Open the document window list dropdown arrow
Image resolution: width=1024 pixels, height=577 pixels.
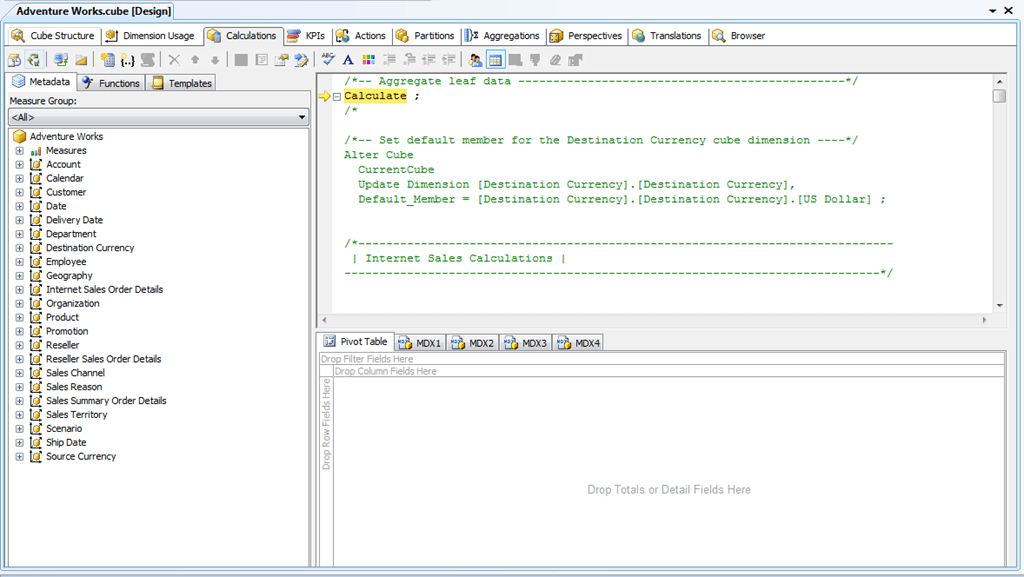(992, 11)
